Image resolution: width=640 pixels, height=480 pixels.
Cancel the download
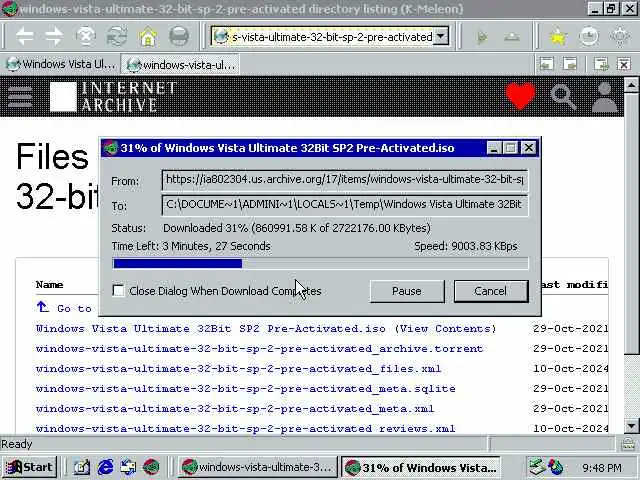pos(491,291)
